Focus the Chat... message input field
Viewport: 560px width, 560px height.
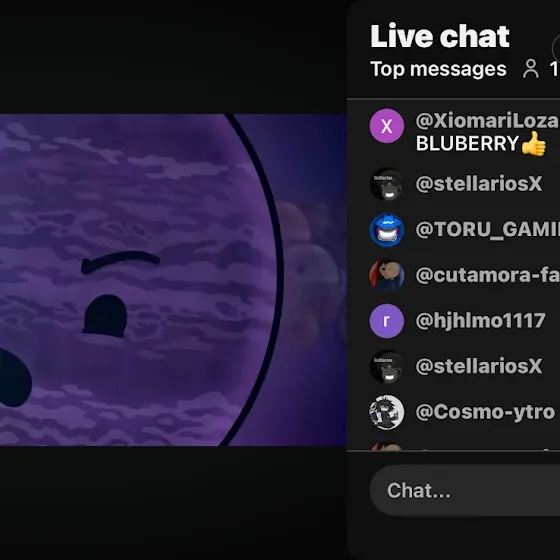[x=465, y=491]
